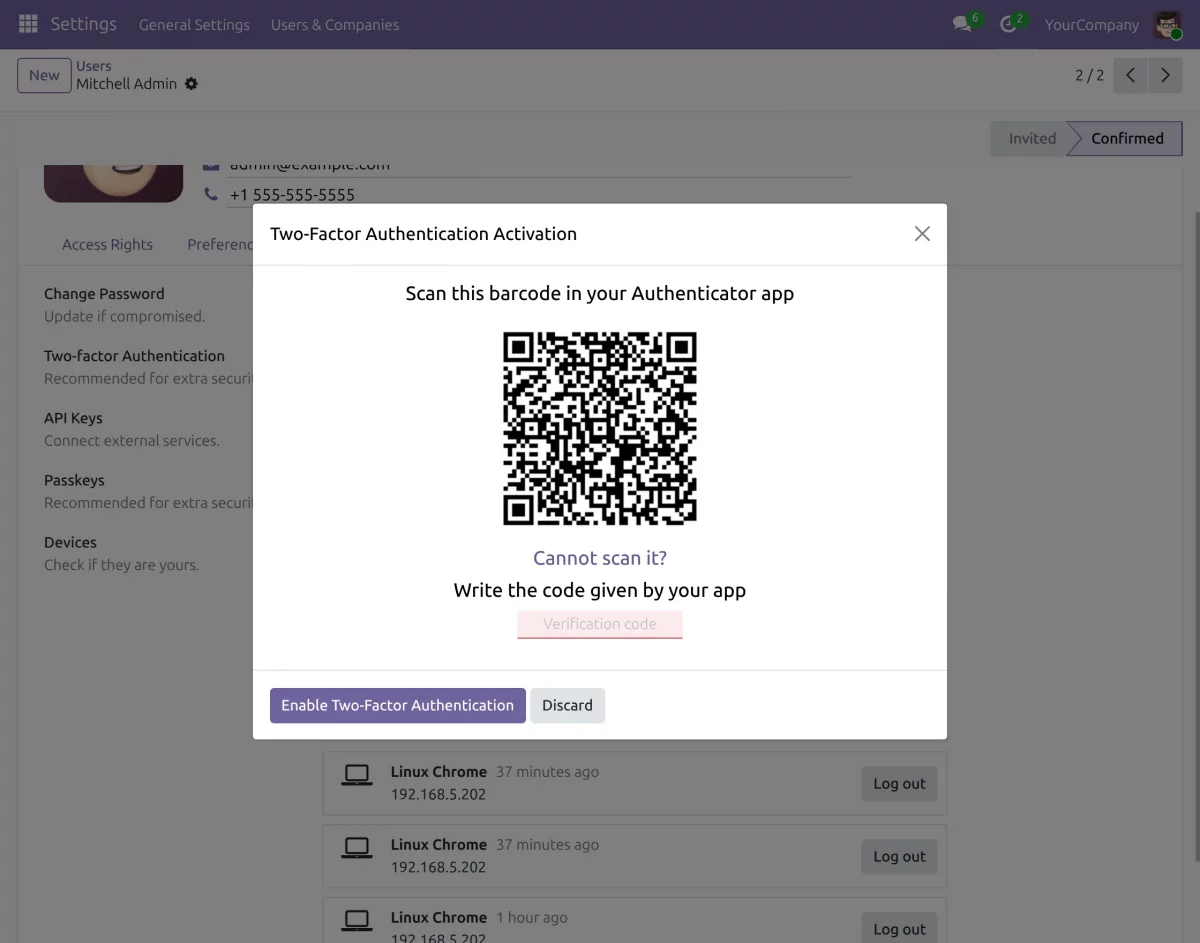Open the gear actions menu beside Mitchell Admin
The width and height of the screenshot is (1200, 943).
[191, 84]
